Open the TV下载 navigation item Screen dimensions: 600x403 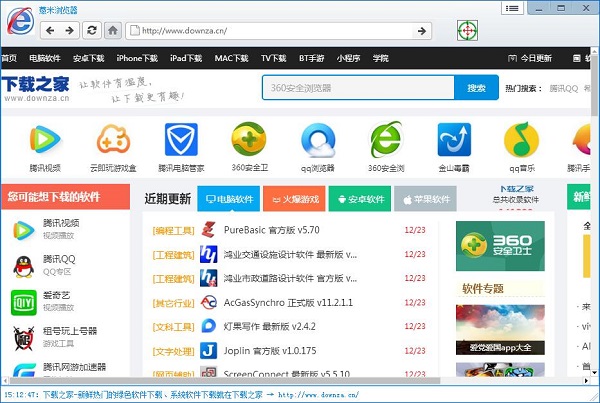point(274,58)
